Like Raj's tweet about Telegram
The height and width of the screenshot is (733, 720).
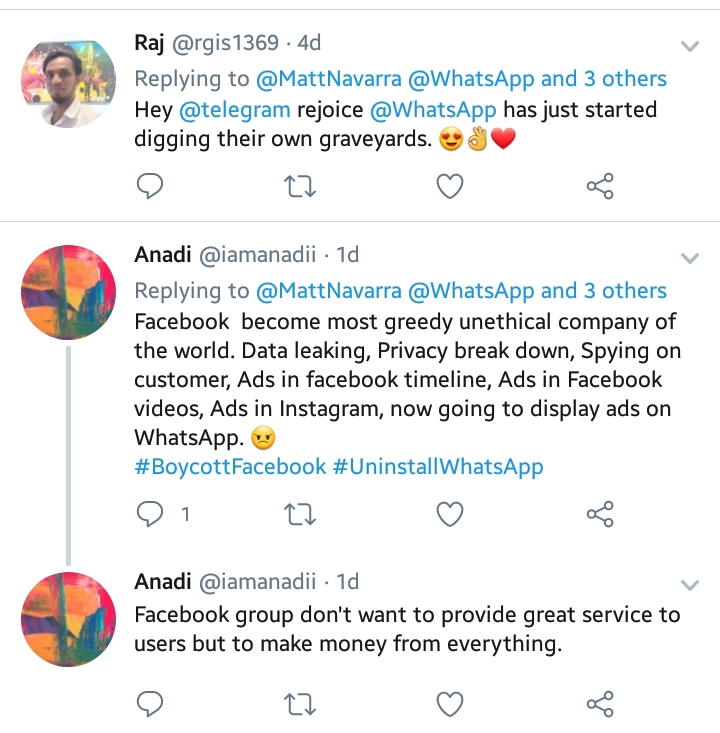[451, 186]
